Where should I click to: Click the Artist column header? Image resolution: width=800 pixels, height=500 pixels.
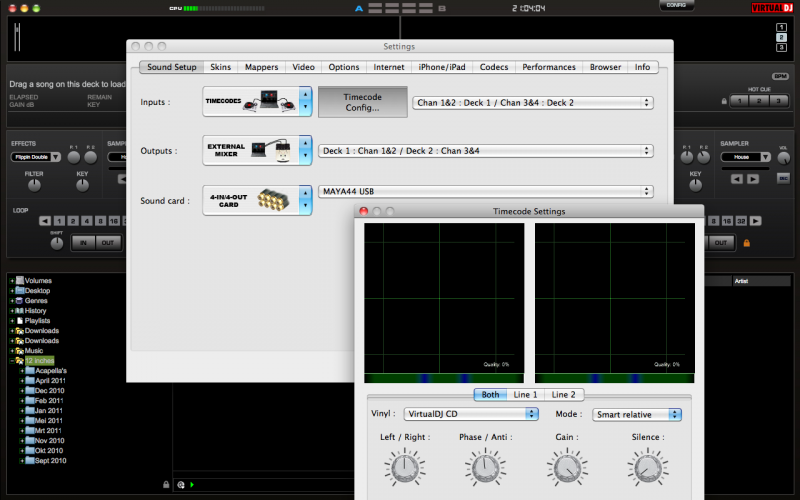[x=761, y=281]
